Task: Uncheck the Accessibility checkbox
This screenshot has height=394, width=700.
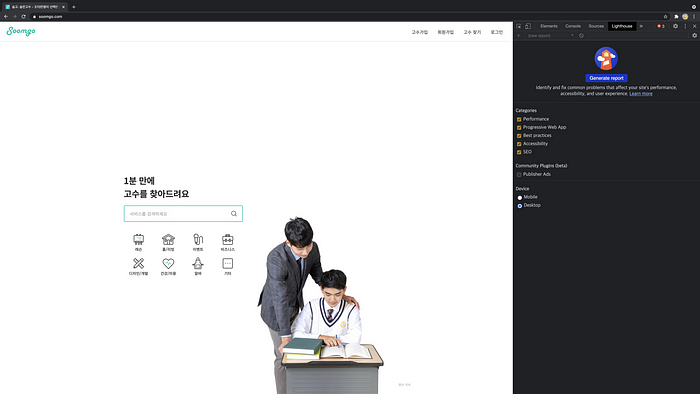Action: [519, 144]
